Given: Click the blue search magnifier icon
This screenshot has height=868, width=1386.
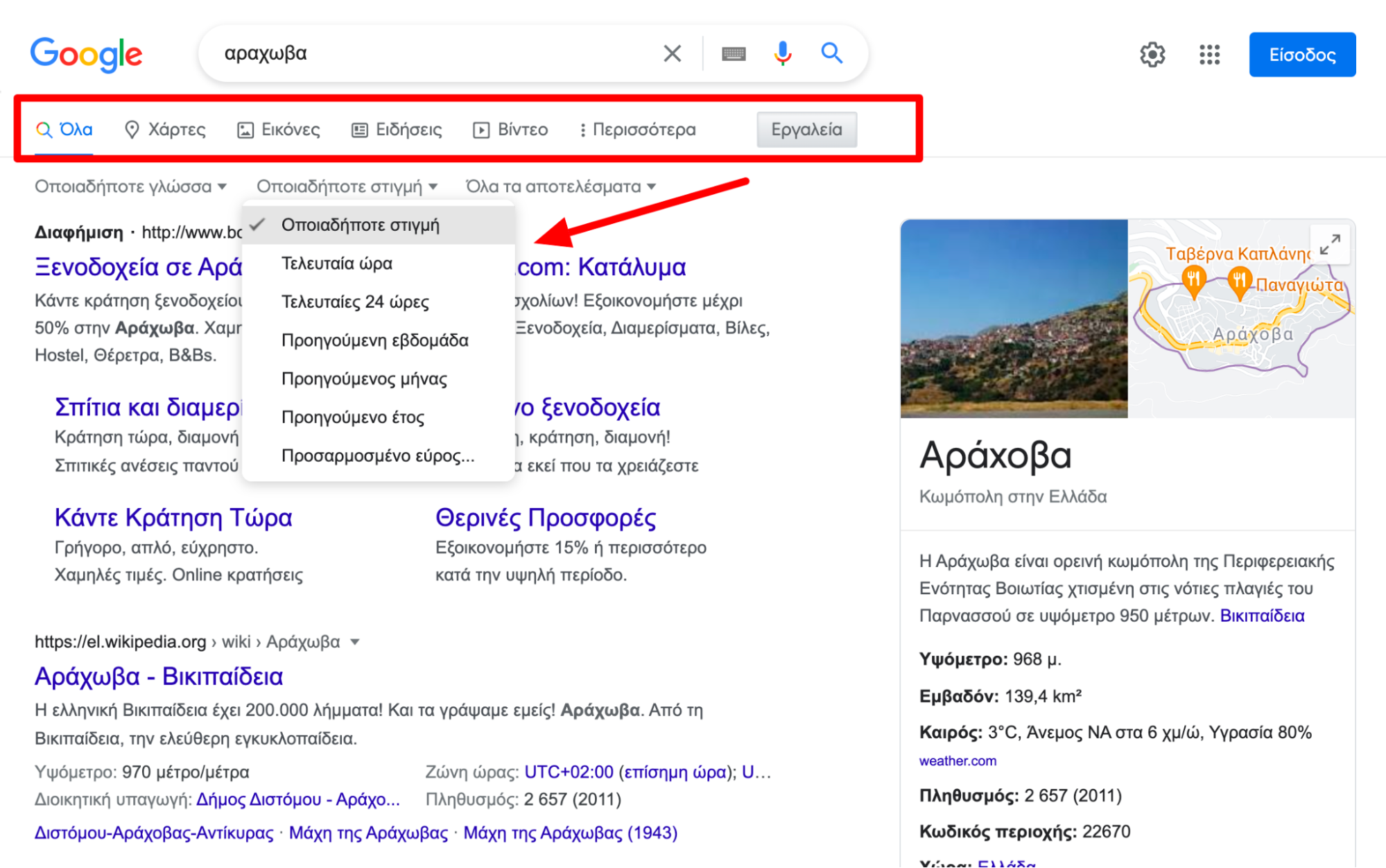Looking at the screenshot, I should [832, 53].
